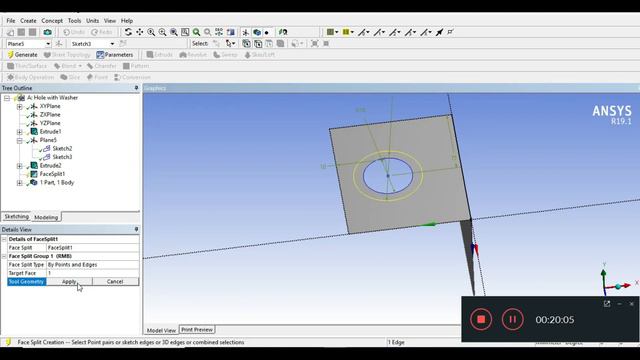Screen dimensions: 640x360
Task: Expand the XYPlane tree node
Action: click(19, 107)
